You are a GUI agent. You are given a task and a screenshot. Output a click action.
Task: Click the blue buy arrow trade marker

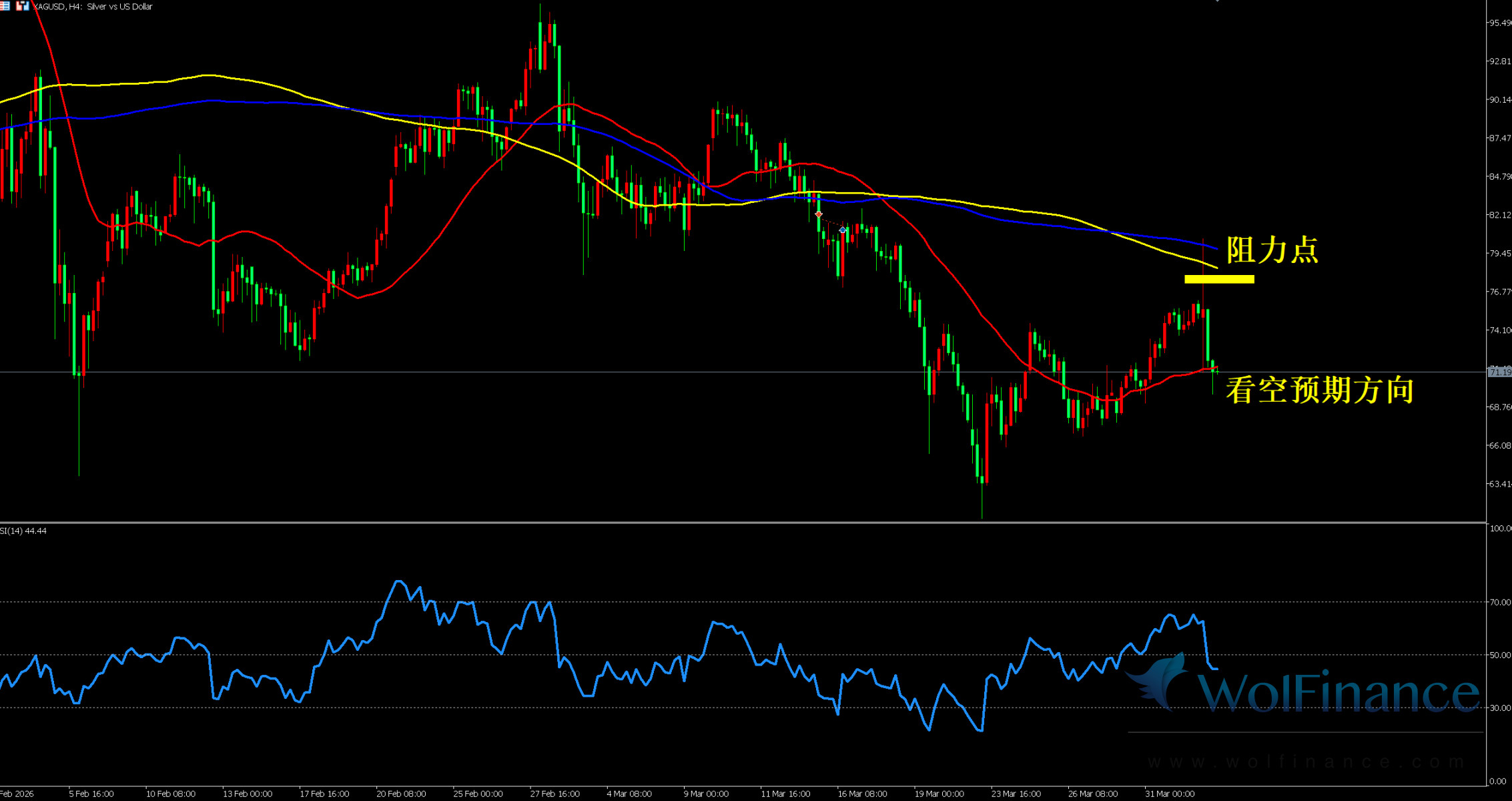coord(843,230)
